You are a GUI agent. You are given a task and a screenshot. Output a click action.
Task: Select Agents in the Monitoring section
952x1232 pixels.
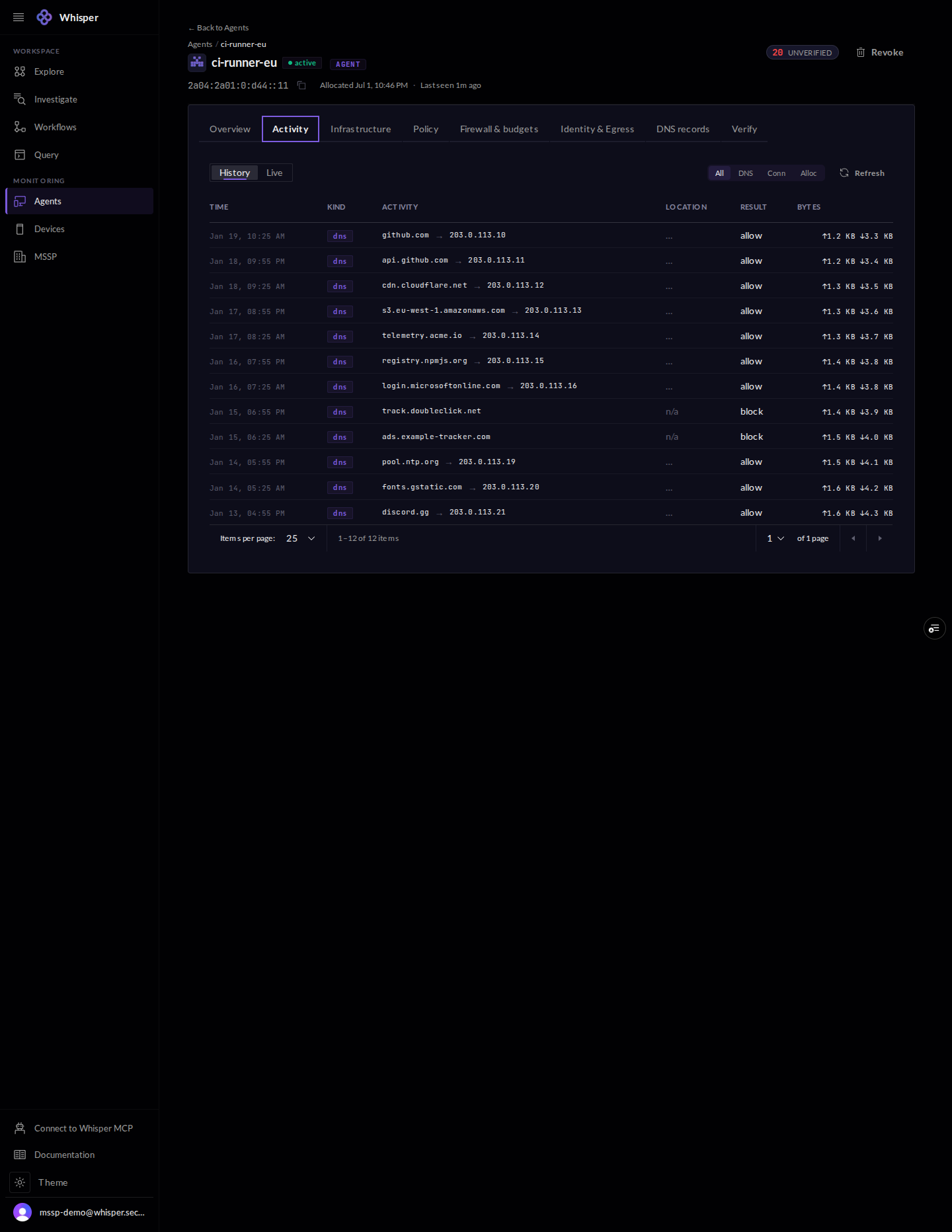[79, 201]
